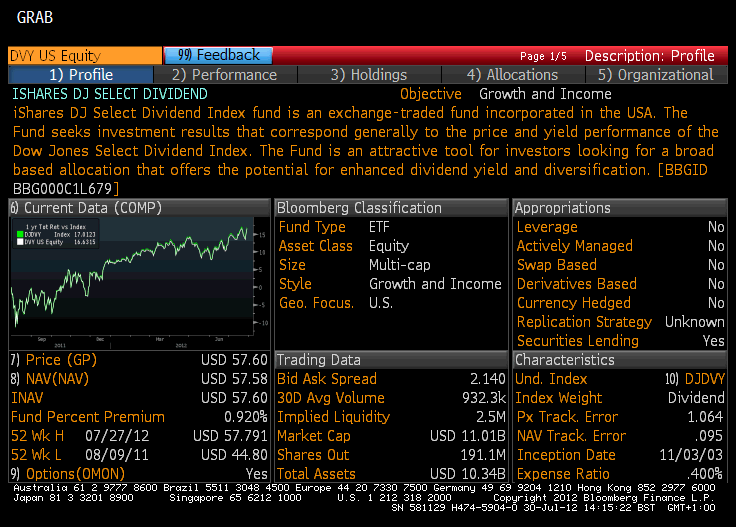Click the Bid Ask Spread row

point(388,379)
